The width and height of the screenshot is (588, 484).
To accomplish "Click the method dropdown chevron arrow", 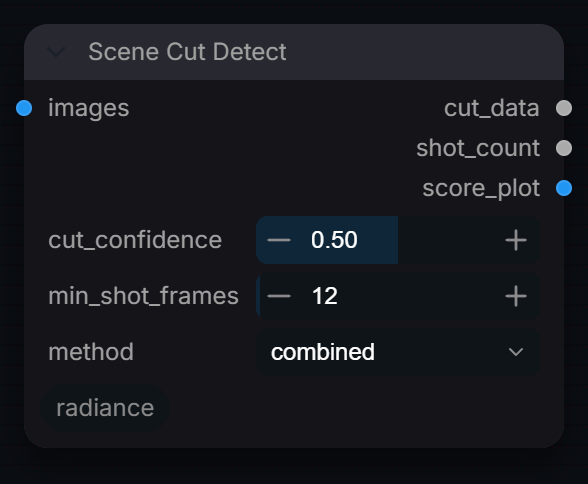I will pyautogui.click(x=516, y=352).
